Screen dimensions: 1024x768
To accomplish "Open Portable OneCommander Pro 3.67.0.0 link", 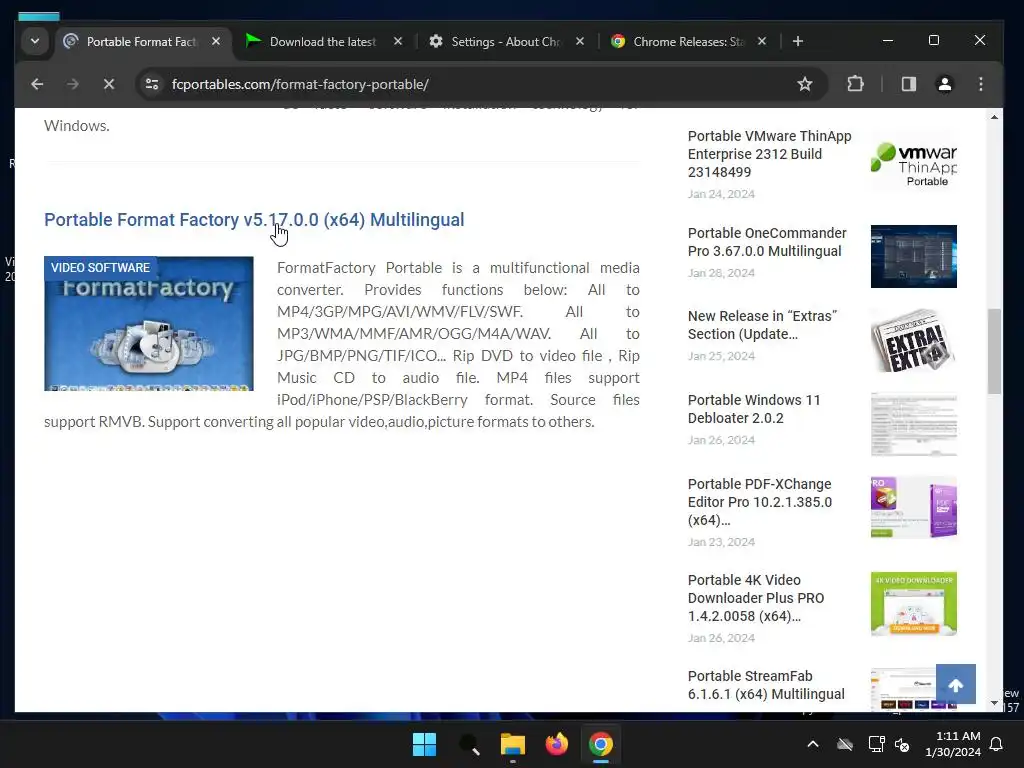I will (767, 242).
